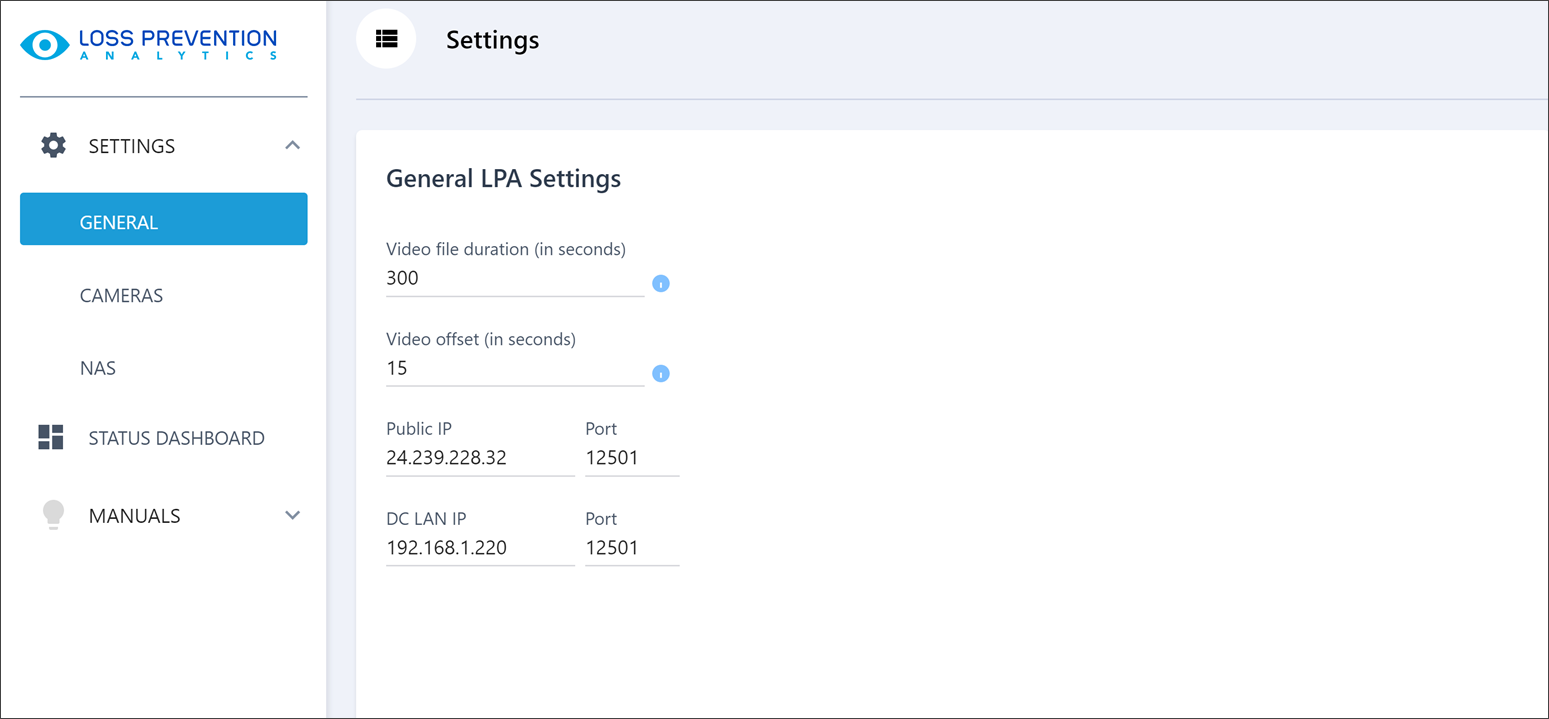Image resolution: width=1549 pixels, height=719 pixels.
Task: Click the DC LAN Port field
Action: coord(631,549)
